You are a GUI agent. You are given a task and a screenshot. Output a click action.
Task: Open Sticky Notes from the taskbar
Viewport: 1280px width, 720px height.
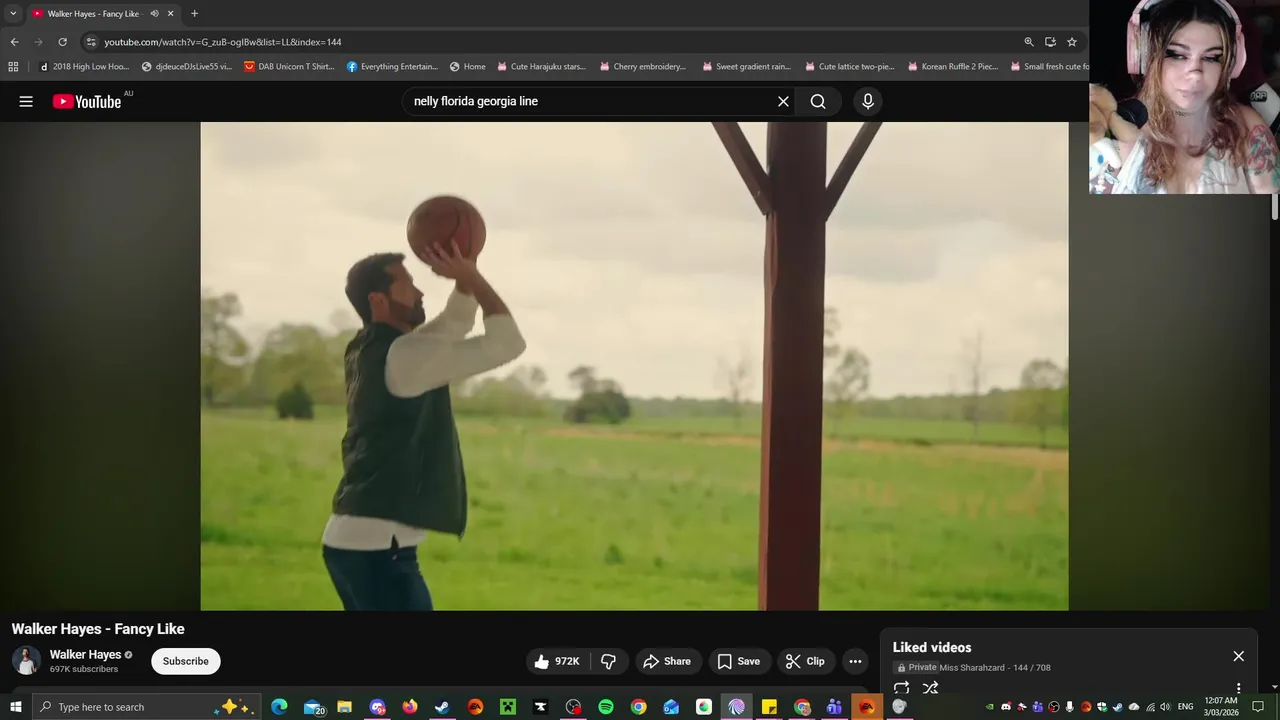coord(769,707)
